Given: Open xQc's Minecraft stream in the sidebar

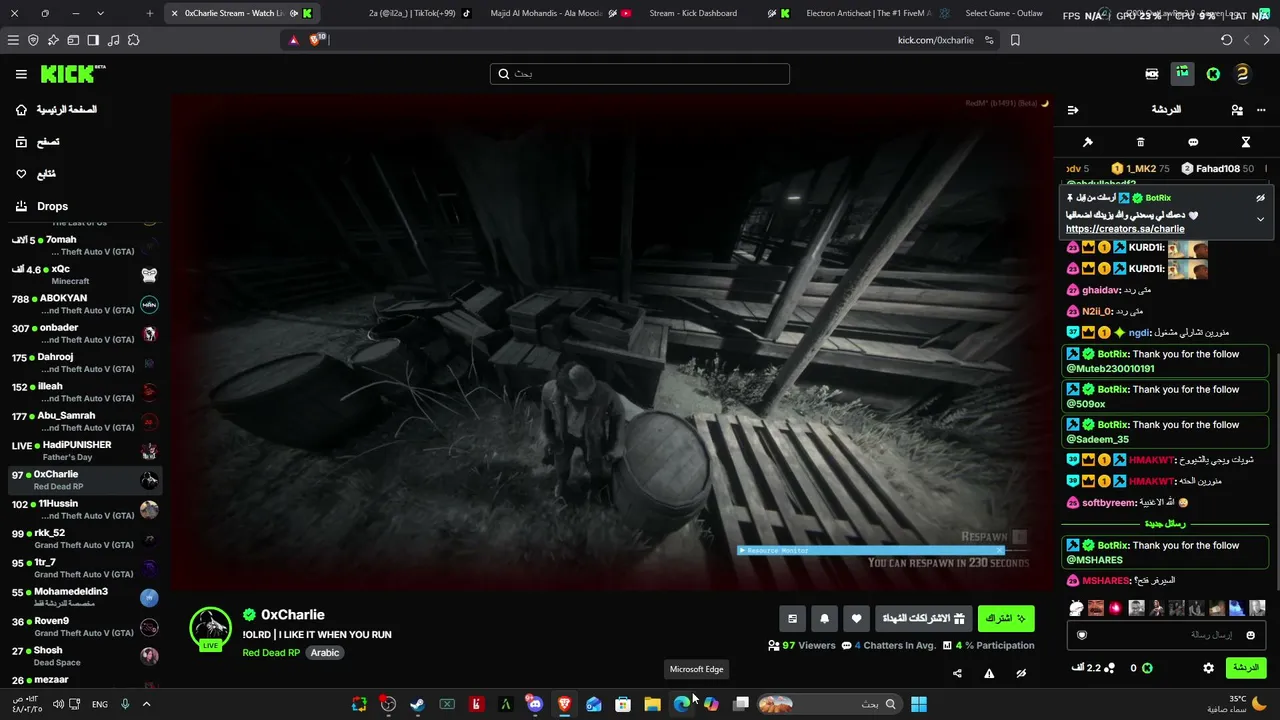Looking at the screenshot, I should click(85, 275).
